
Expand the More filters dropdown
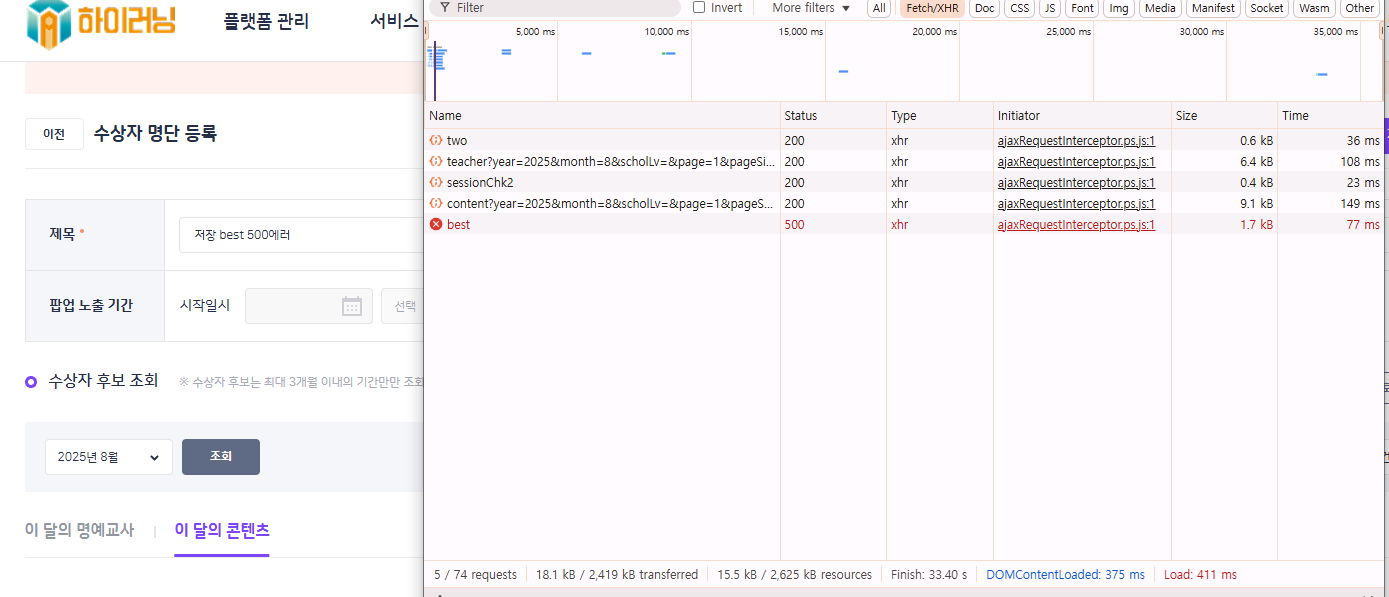tap(811, 8)
